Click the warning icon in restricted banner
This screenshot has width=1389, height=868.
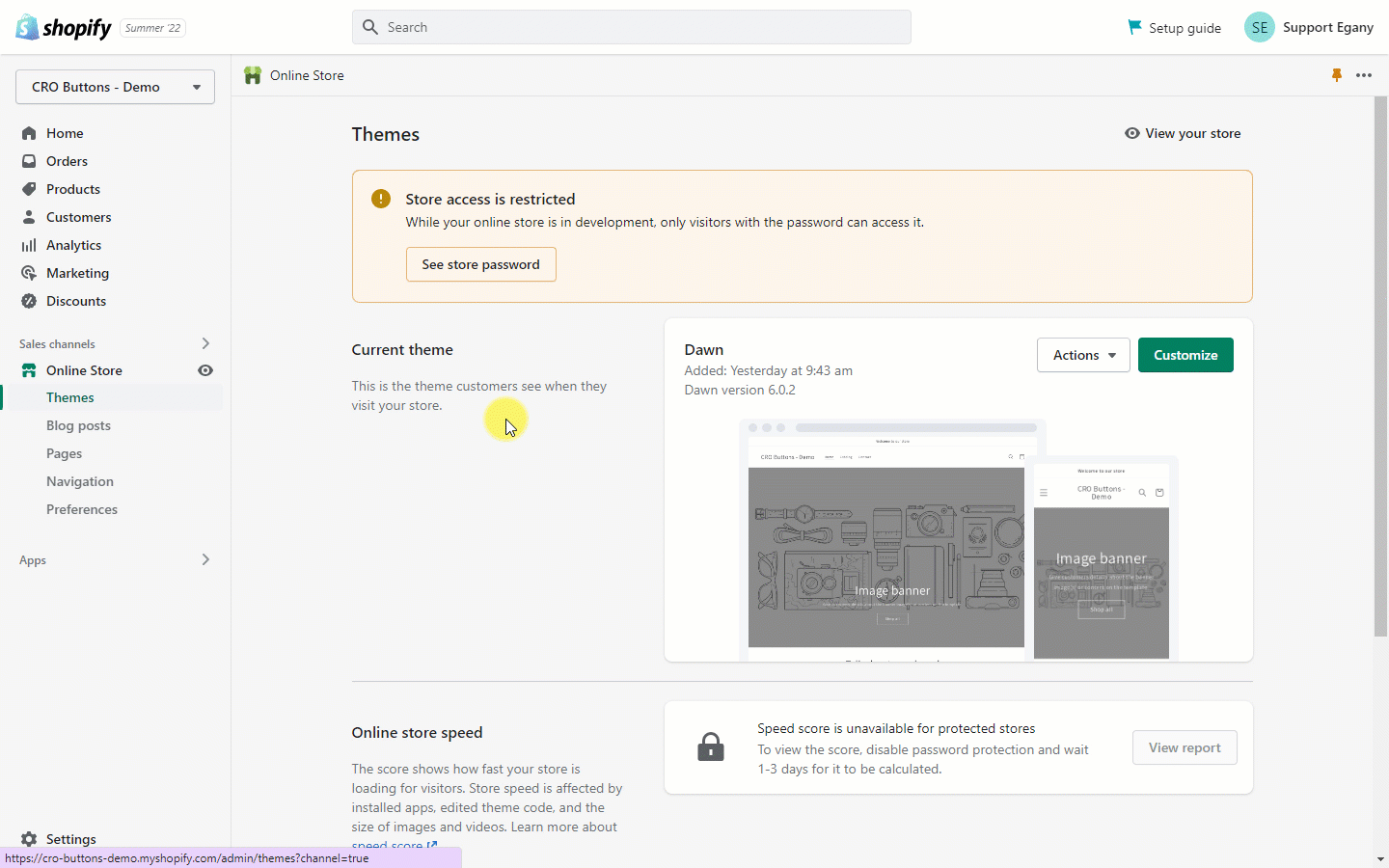point(381,199)
